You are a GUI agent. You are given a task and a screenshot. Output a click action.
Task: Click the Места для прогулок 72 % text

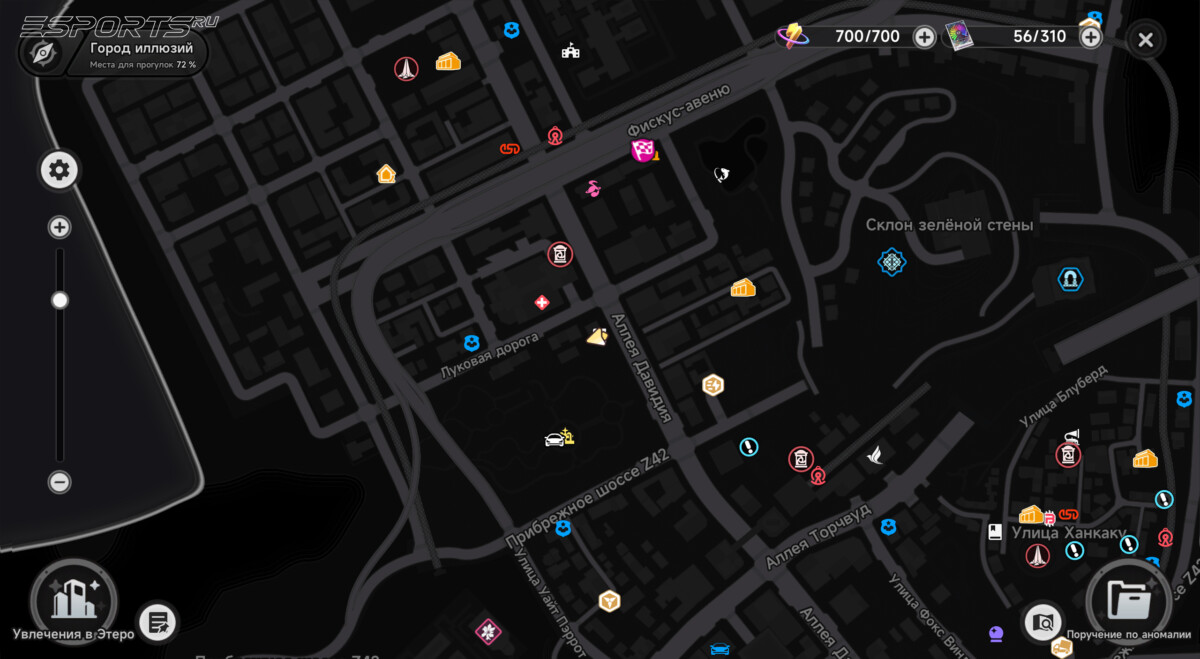[x=143, y=64]
